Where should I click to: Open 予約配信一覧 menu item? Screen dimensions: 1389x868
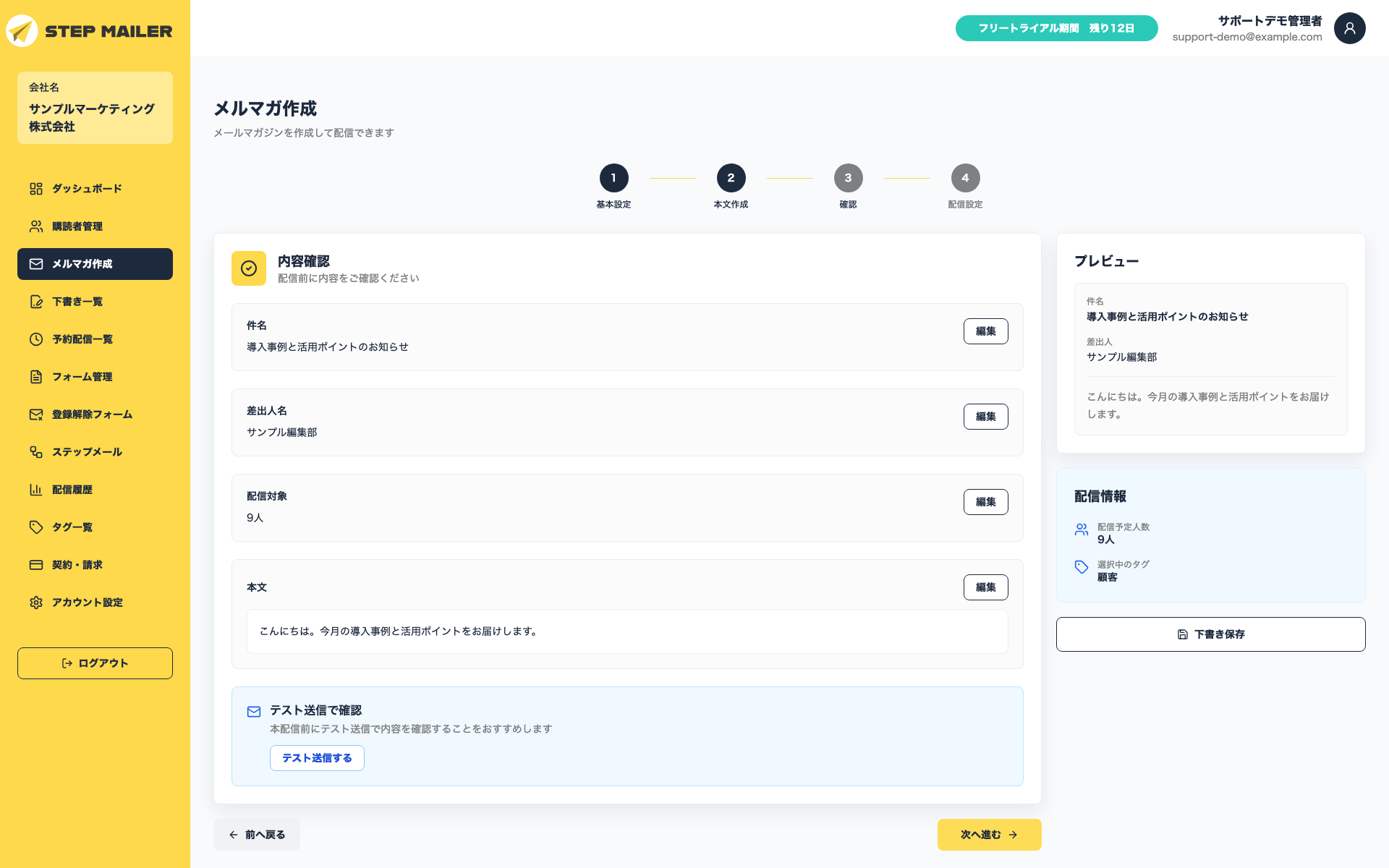tap(95, 339)
